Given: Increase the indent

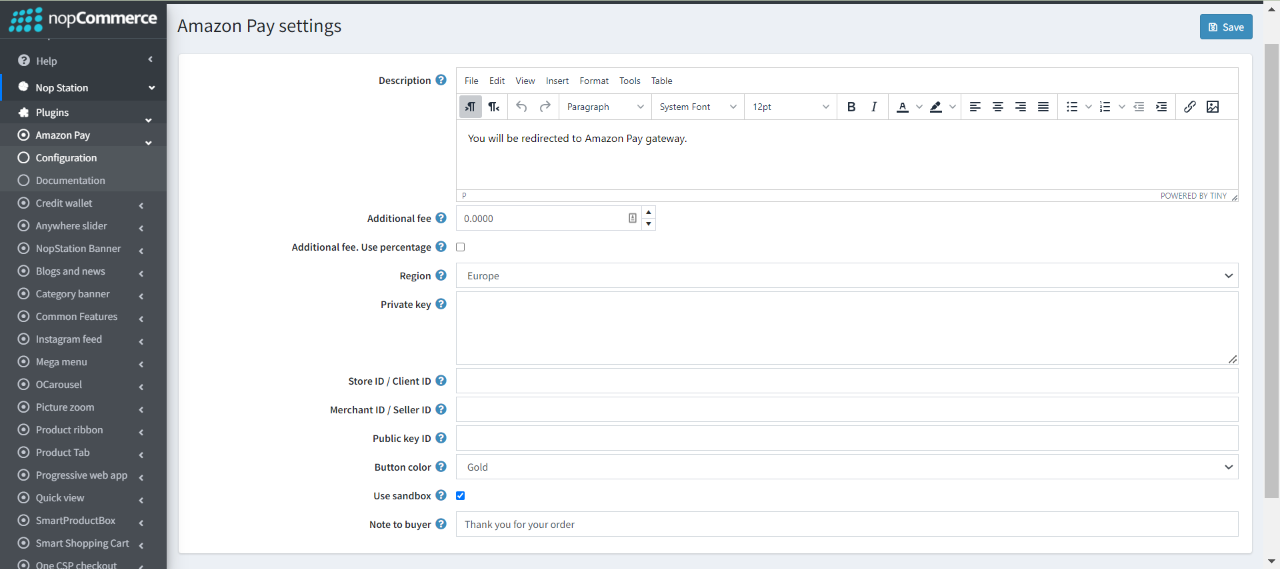Looking at the screenshot, I should (1161, 107).
